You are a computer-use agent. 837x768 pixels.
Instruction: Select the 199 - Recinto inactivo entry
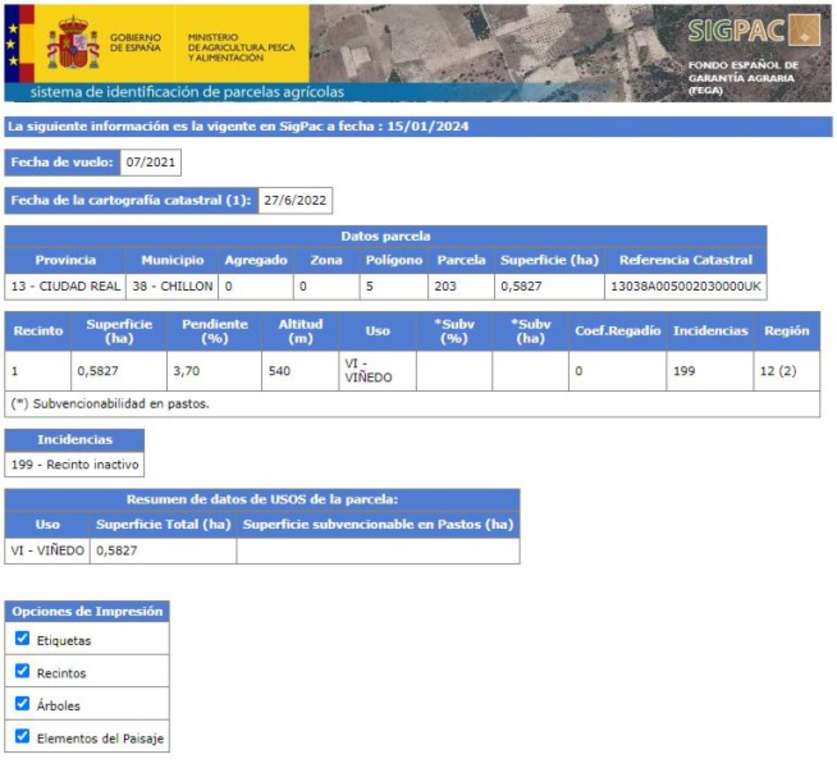click(75, 466)
